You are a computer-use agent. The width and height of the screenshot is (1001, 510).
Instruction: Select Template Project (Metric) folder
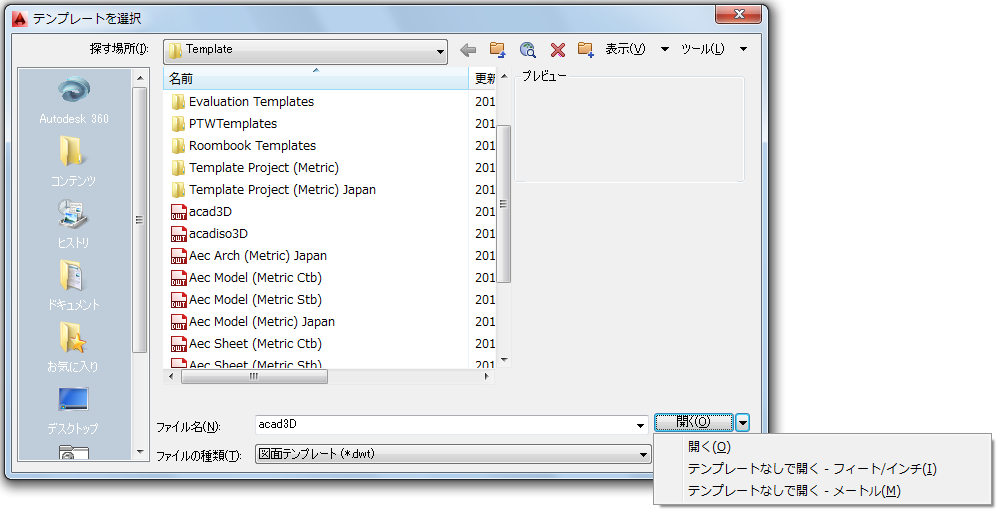tap(264, 168)
